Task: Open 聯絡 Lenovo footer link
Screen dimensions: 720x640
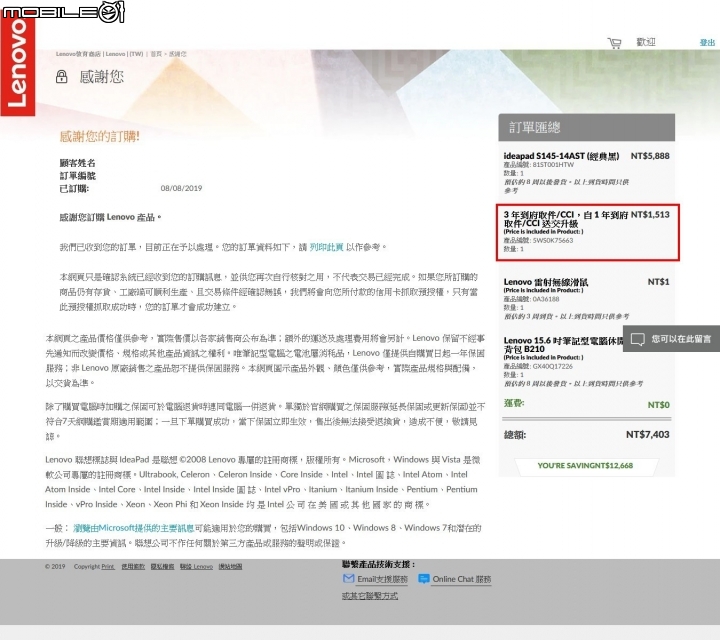Action: 196,567
